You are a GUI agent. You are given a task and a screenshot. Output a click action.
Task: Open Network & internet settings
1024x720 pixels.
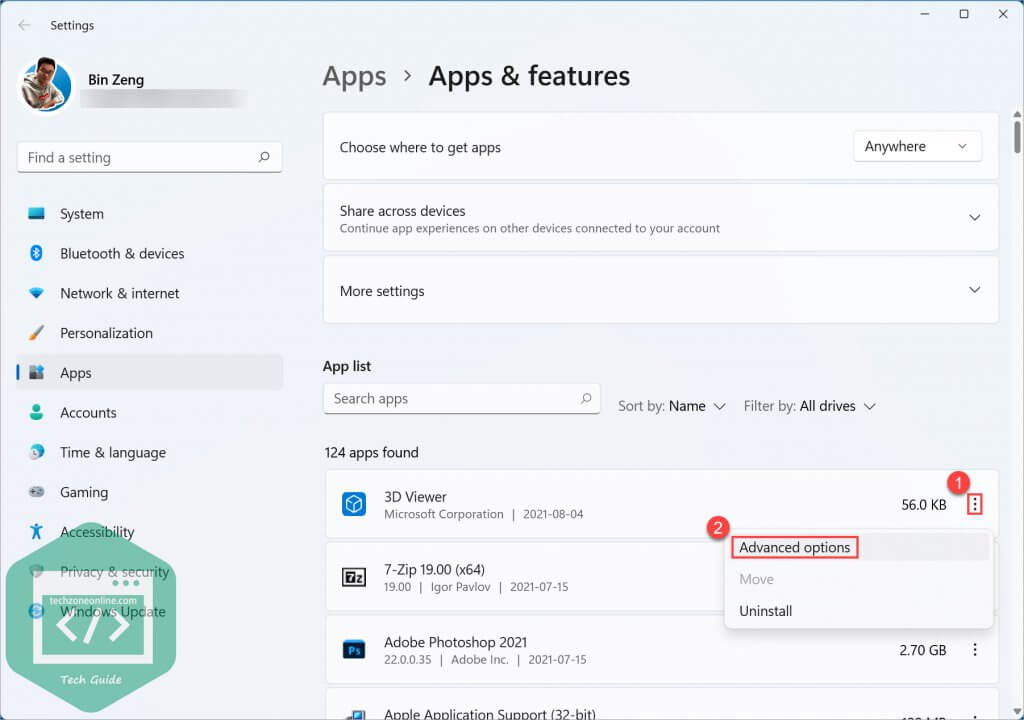click(34, 293)
